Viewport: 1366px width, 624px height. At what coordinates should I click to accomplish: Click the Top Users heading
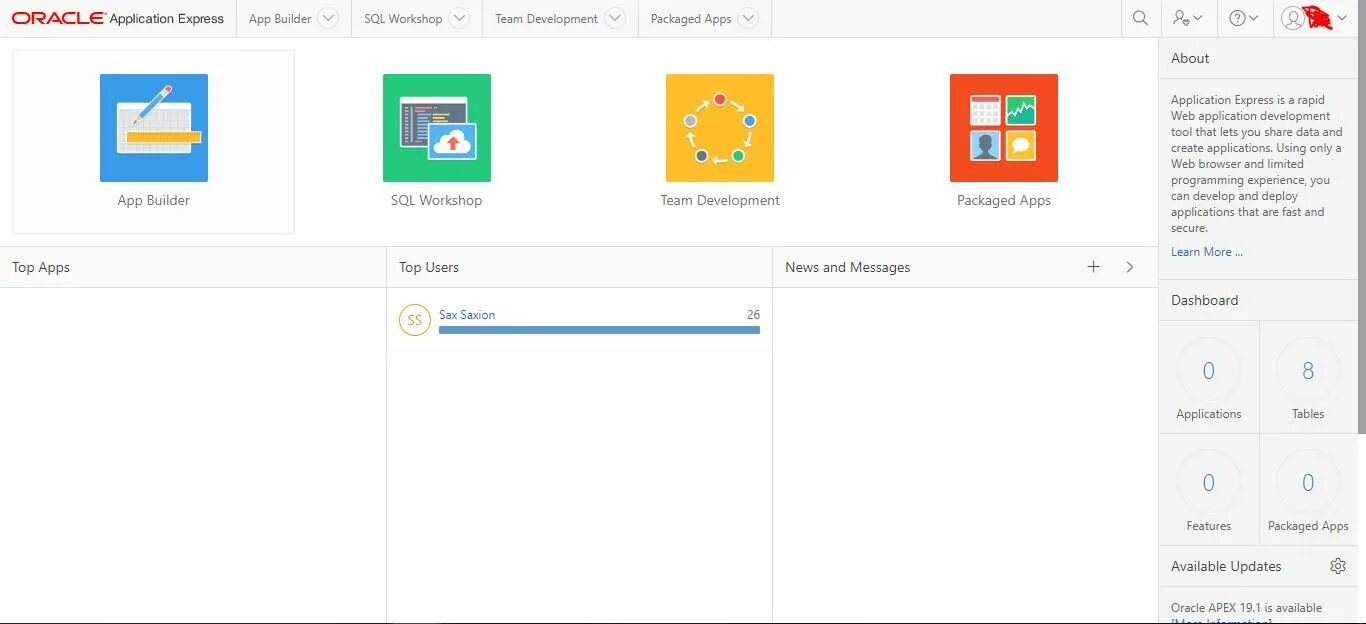[x=429, y=267]
